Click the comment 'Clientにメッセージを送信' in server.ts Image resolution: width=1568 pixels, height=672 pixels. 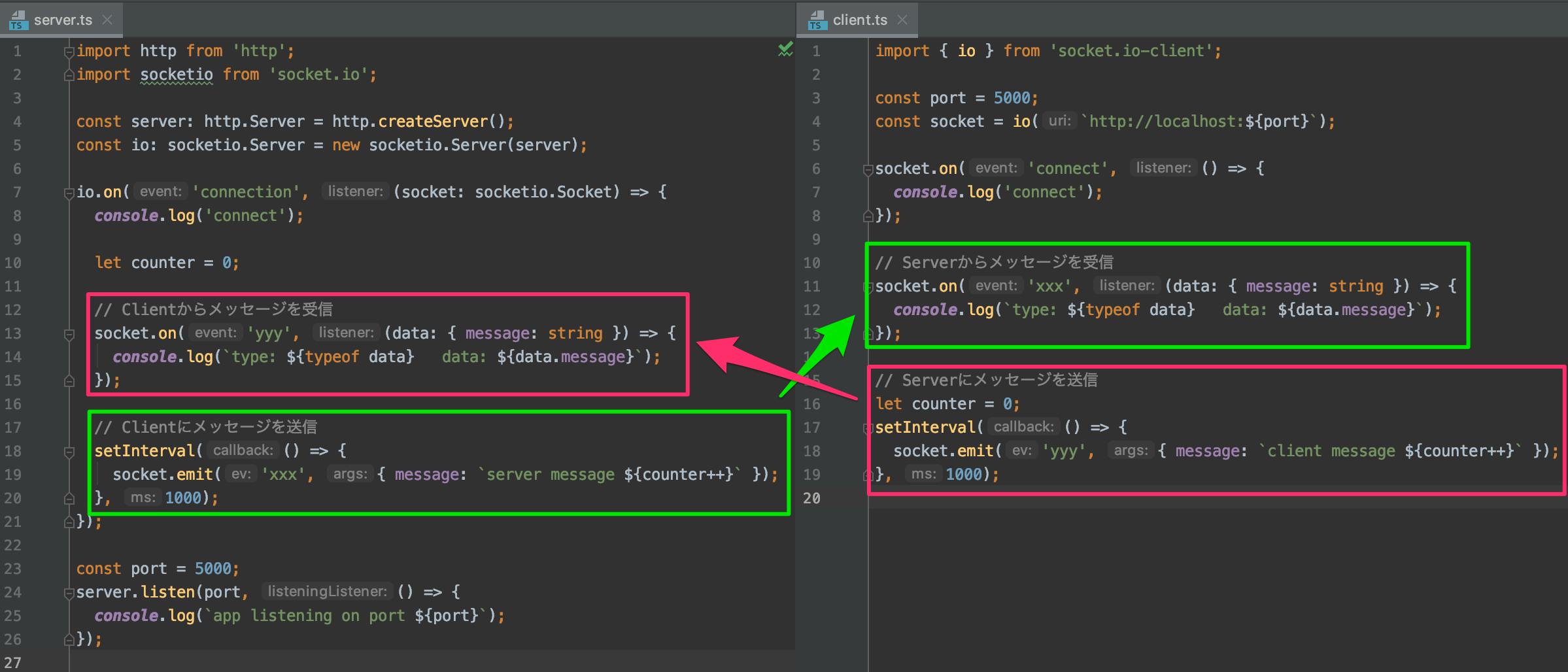tap(219, 427)
